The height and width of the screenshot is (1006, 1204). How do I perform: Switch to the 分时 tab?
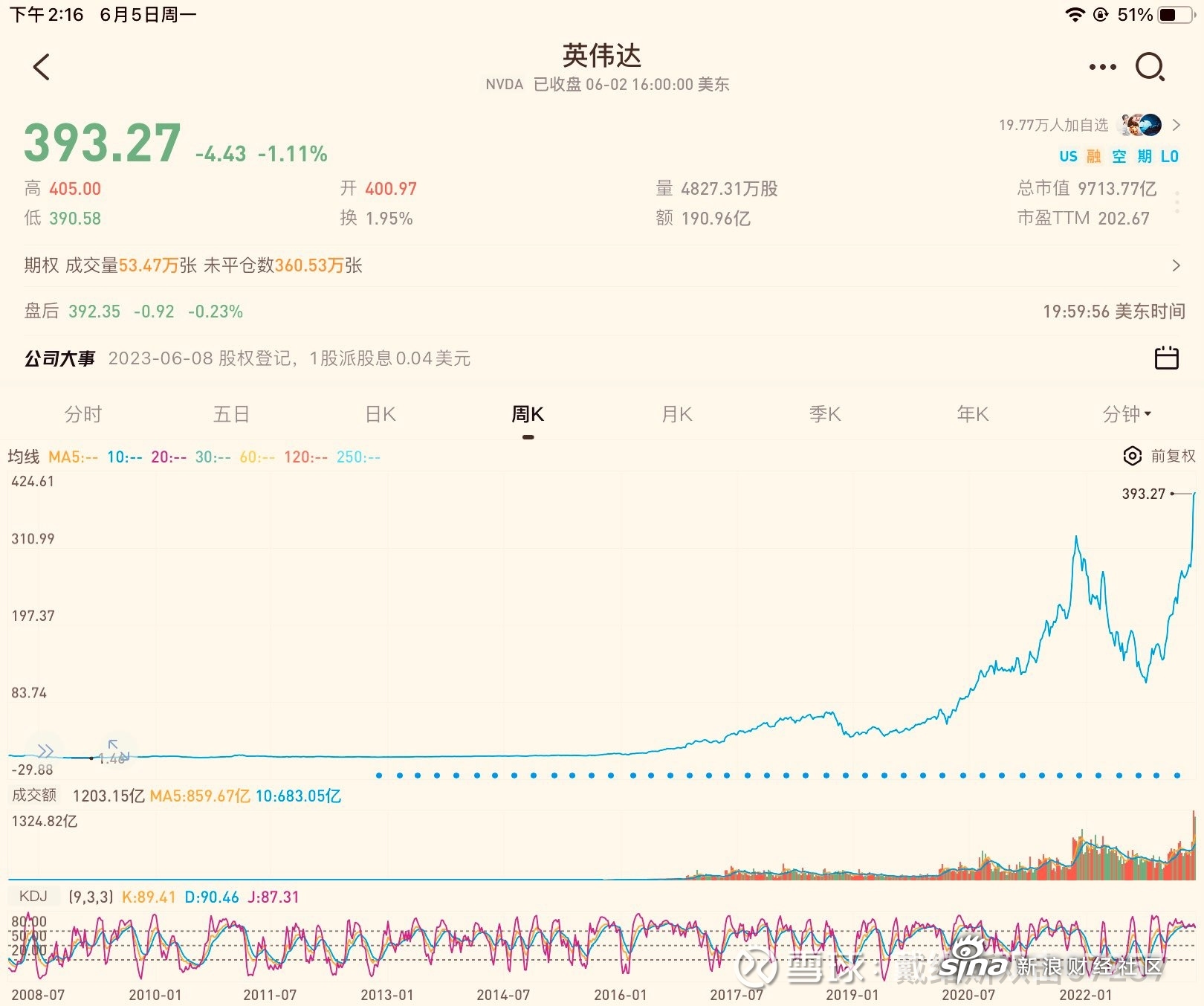82,414
